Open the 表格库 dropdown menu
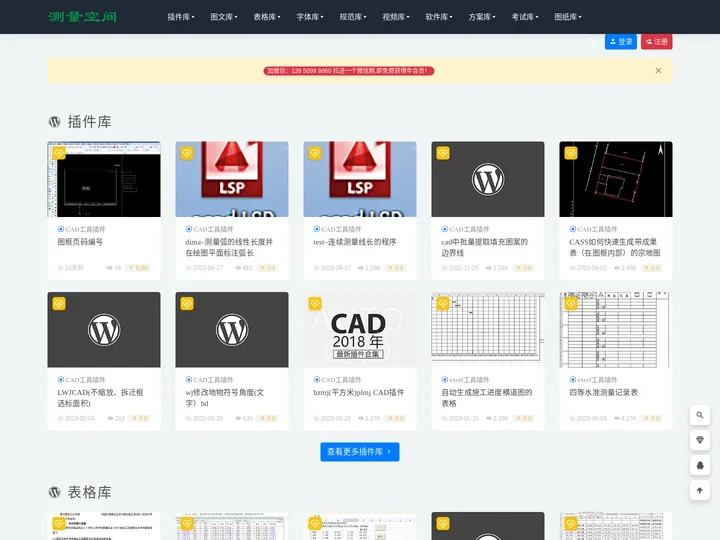 click(267, 17)
